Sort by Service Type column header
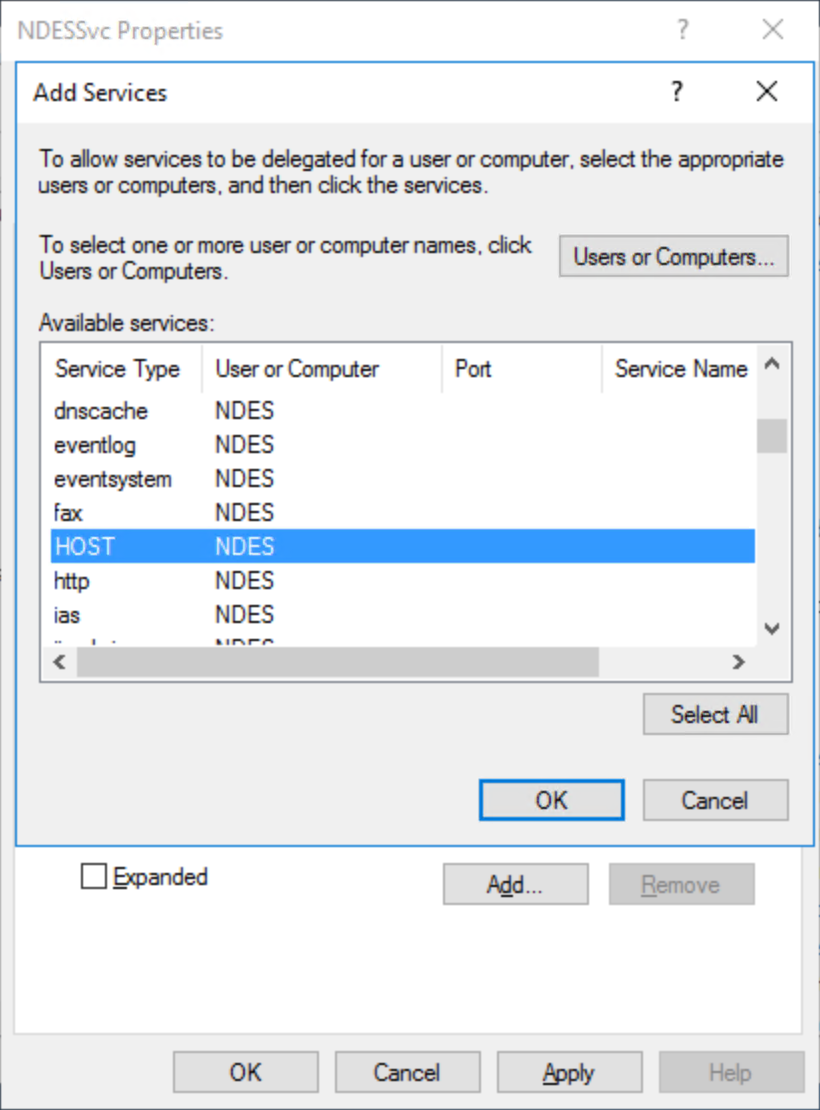 pyautogui.click(x=119, y=369)
